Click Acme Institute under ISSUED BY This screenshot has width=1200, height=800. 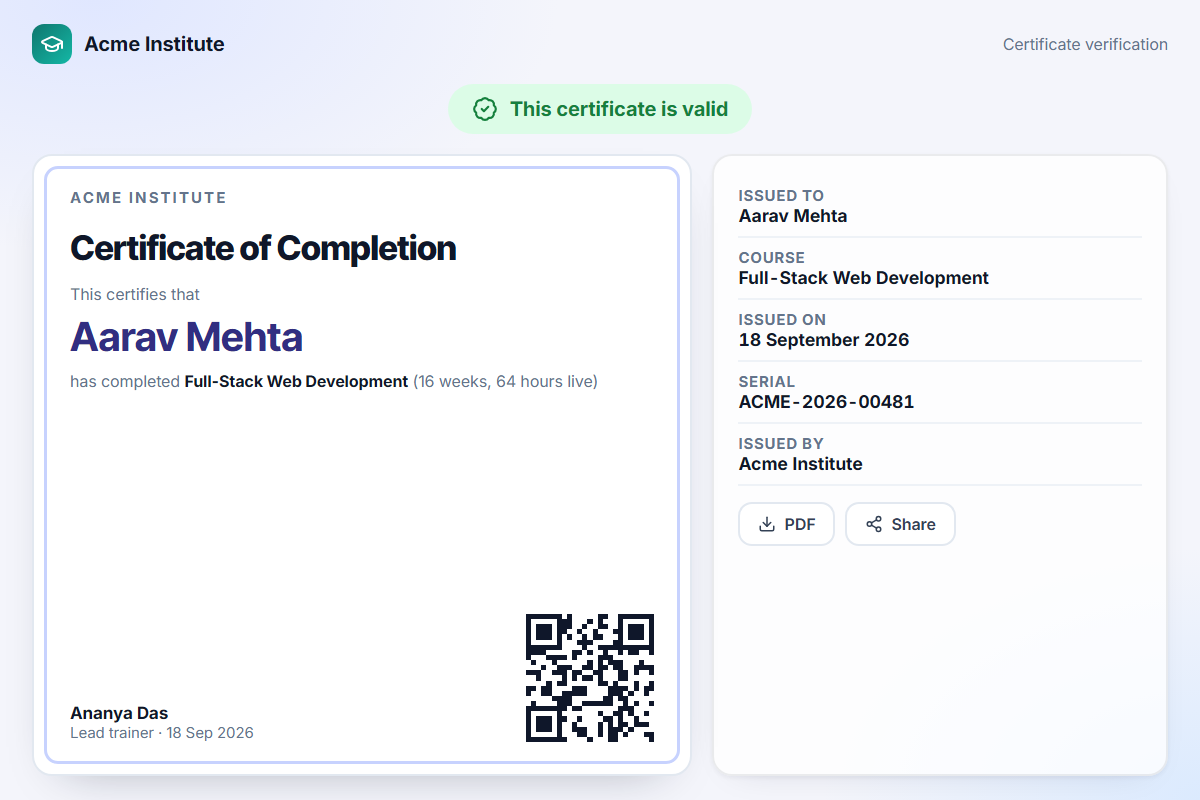coord(801,464)
